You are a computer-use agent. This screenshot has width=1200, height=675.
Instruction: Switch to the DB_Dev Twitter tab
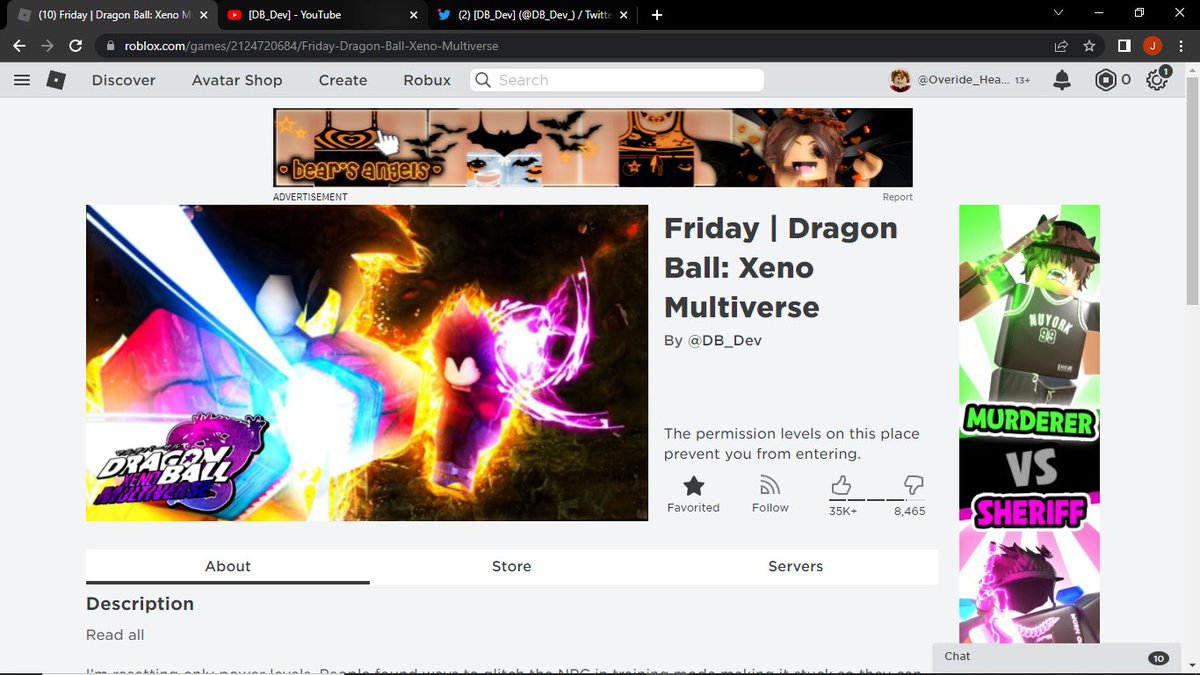532,15
